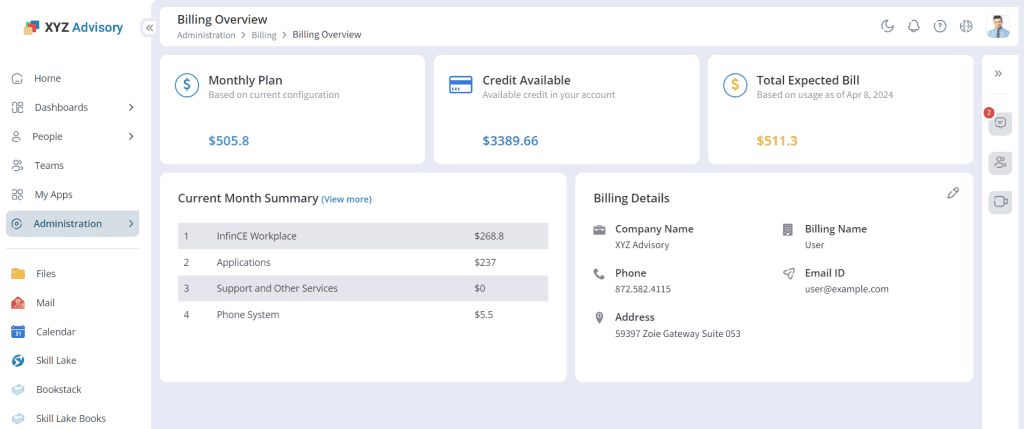Select the Applications row
1024x429 pixels.
(x=363, y=262)
